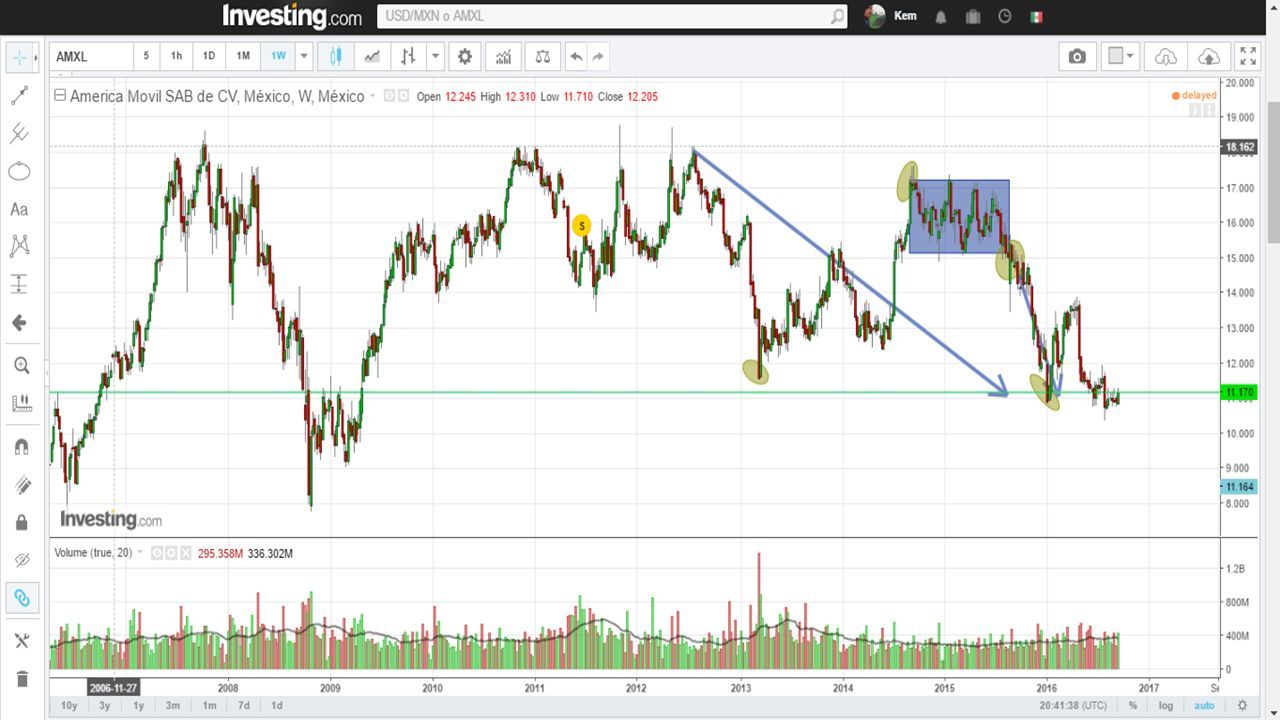Toggle fullscreen mode

1248,57
